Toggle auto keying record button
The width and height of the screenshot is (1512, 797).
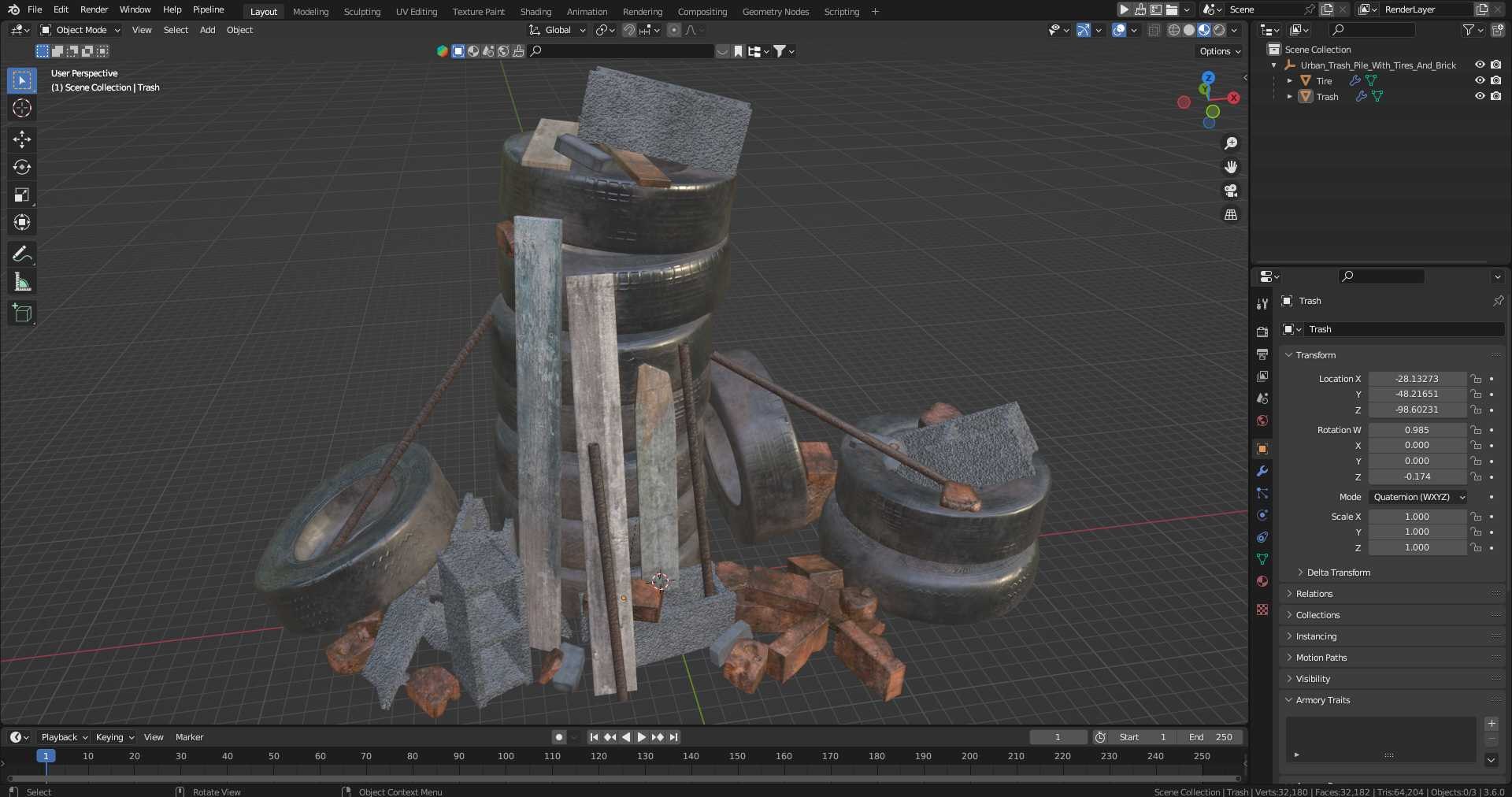559,737
